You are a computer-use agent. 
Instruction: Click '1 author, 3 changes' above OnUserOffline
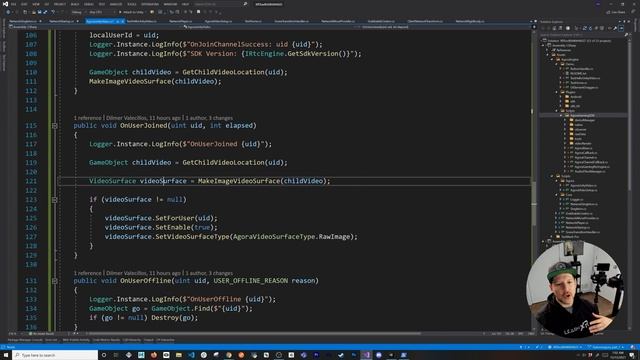click(x=209, y=273)
